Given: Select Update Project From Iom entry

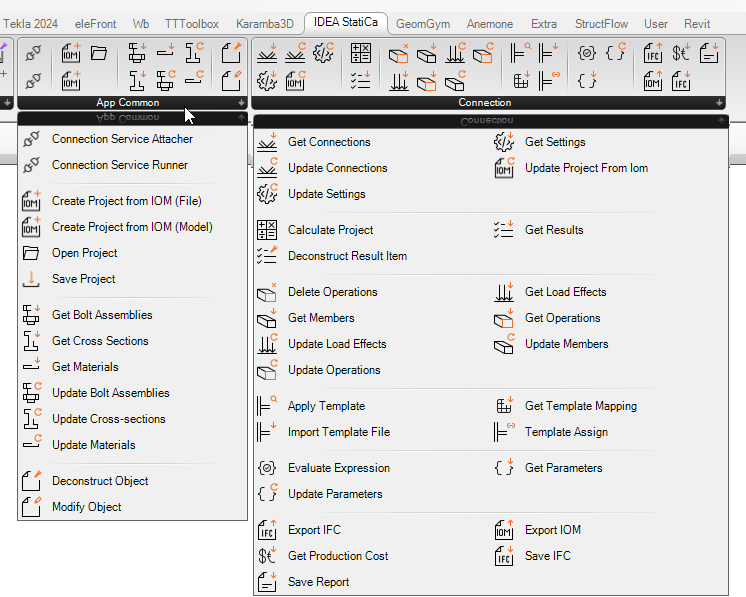Looking at the screenshot, I should (x=586, y=168).
